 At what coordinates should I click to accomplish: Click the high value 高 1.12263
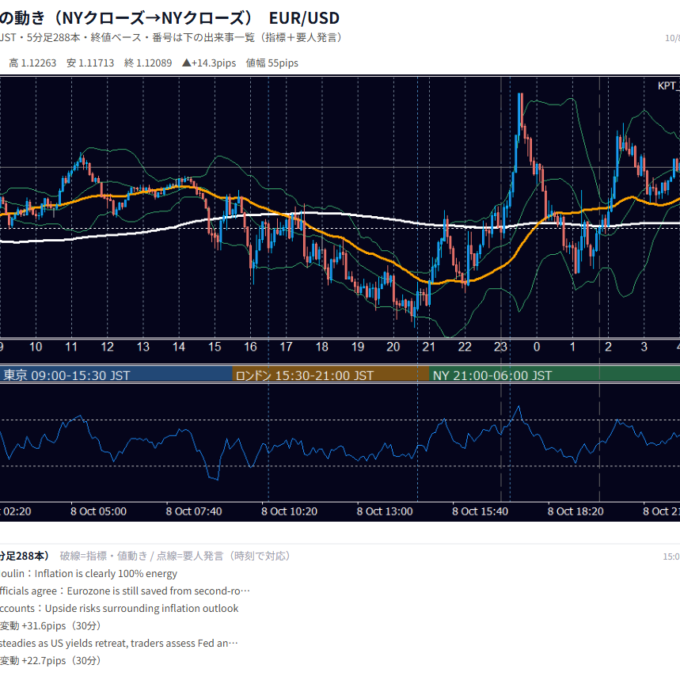[x=33, y=63]
